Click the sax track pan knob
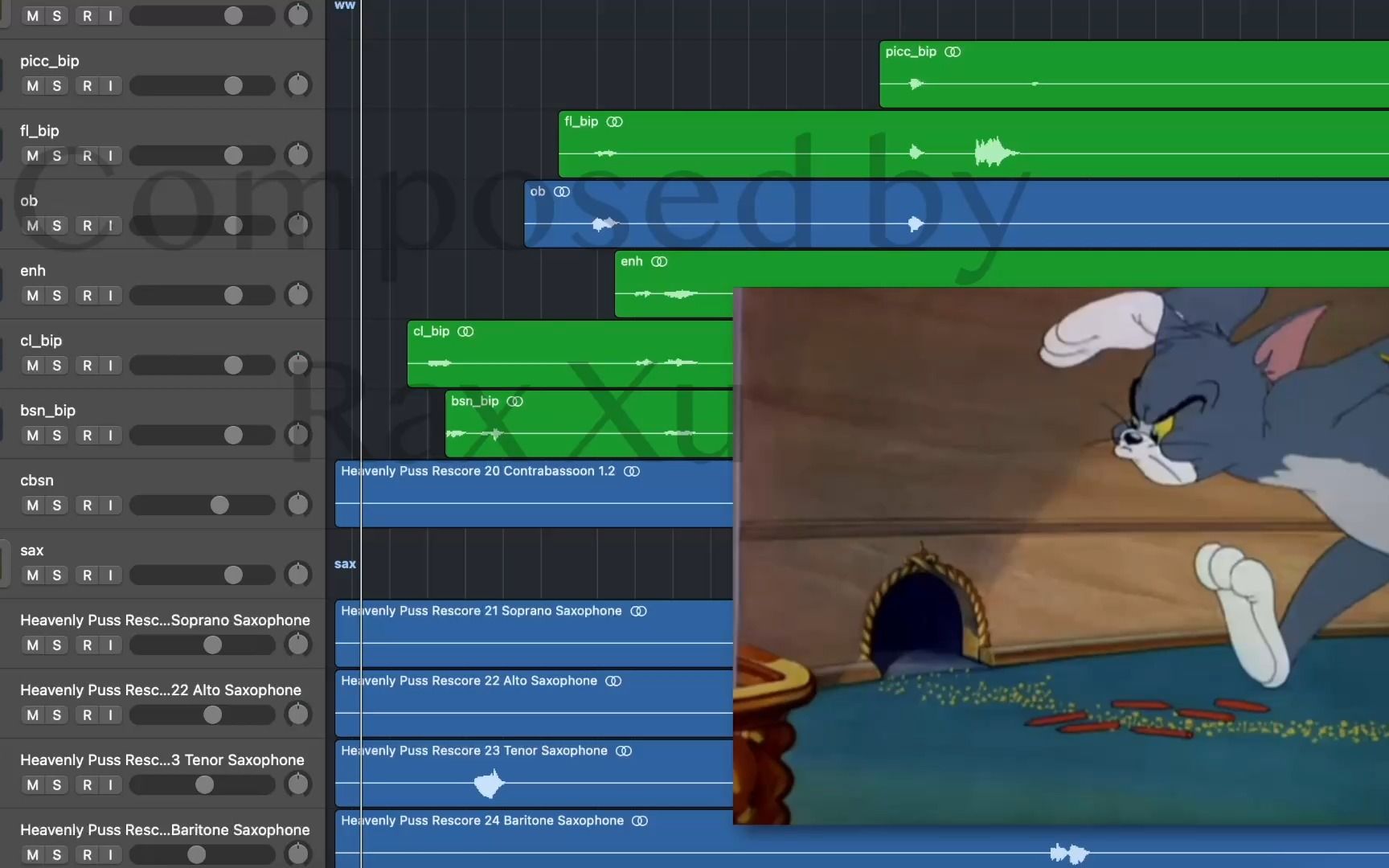Image resolution: width=1389 pixels, height=868 pixels. tap(298, 574)
